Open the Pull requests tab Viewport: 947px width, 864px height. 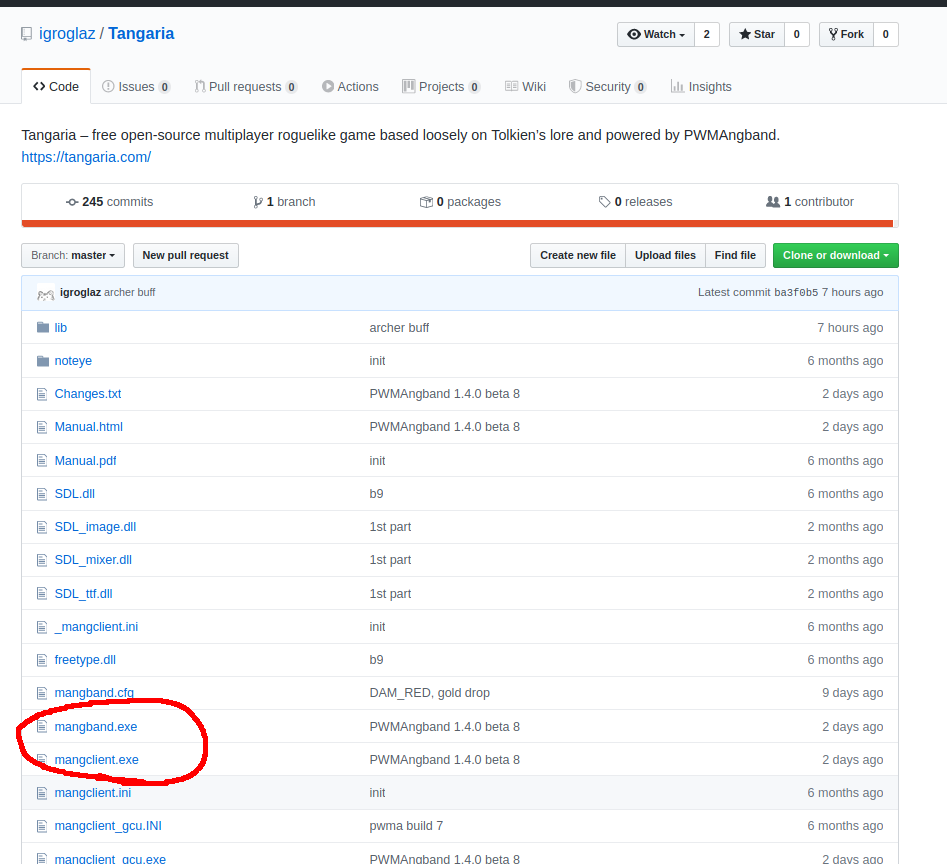point(245,86)
